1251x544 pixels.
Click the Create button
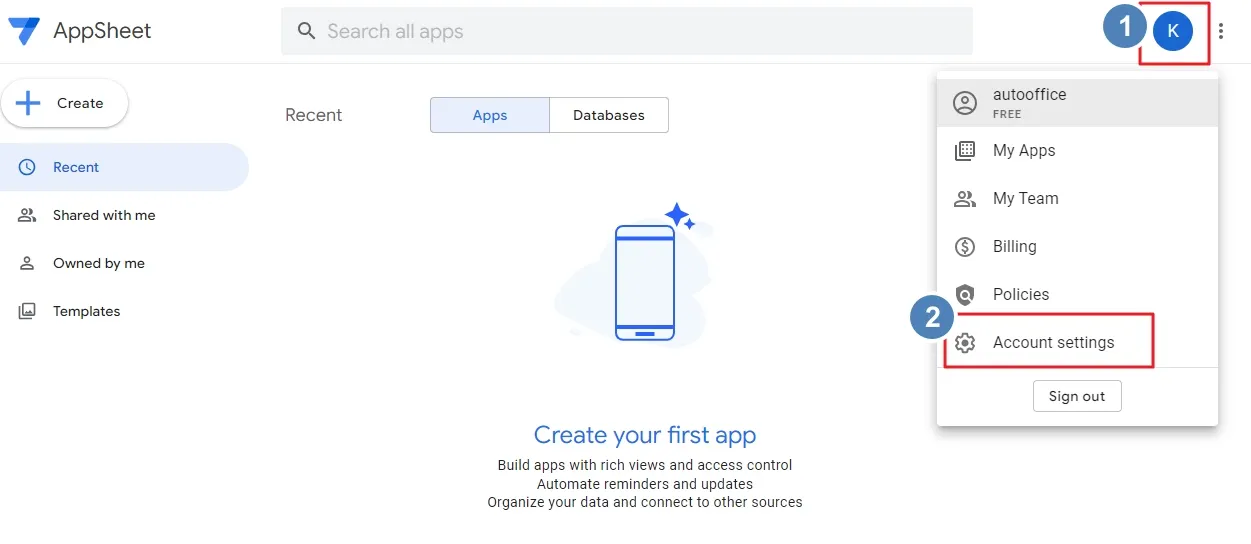coord(65,103)
